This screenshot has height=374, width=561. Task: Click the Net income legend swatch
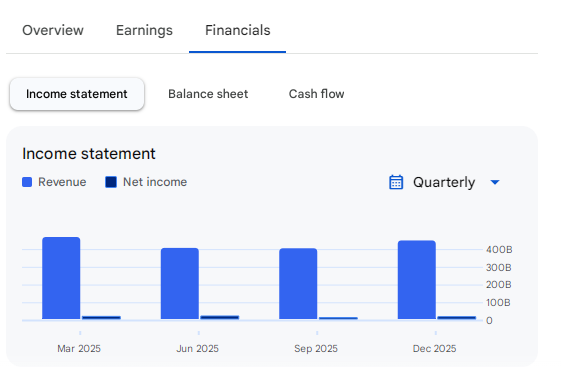pyautogui.click(x=111, y=182)
